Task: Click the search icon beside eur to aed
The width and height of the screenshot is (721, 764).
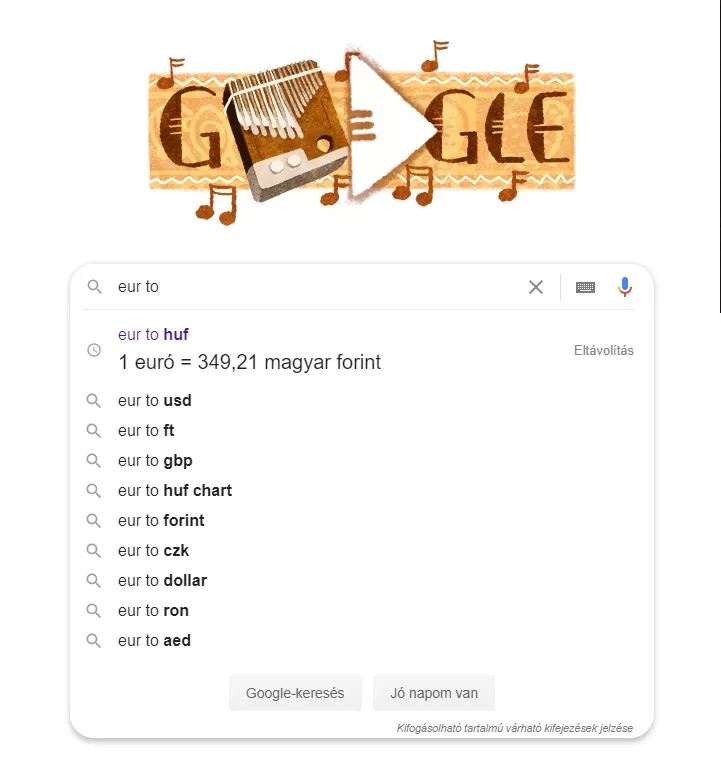Action: (94, 640)
